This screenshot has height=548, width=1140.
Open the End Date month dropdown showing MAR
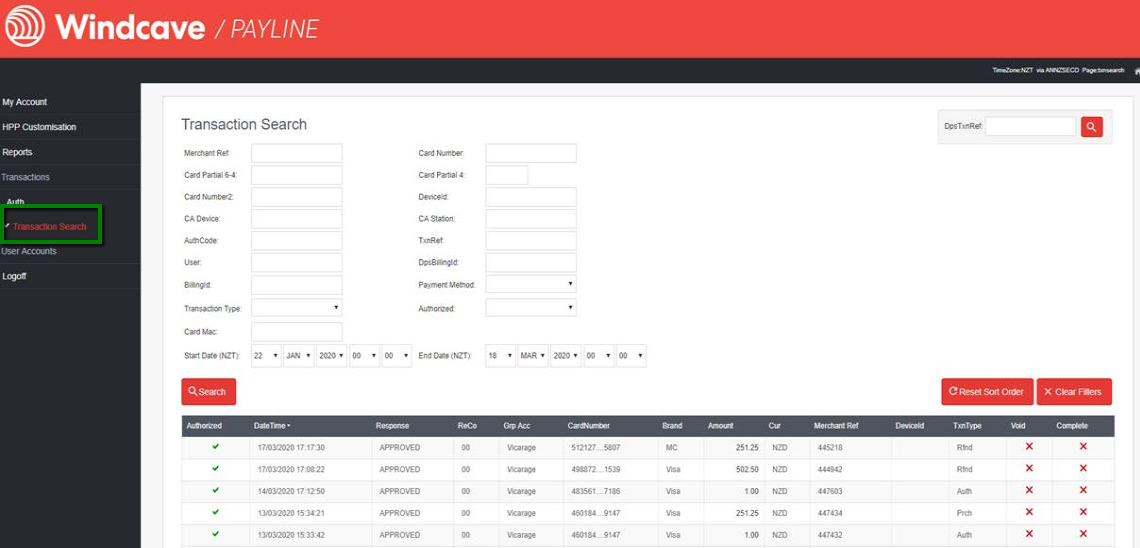(x=533, y=355)
